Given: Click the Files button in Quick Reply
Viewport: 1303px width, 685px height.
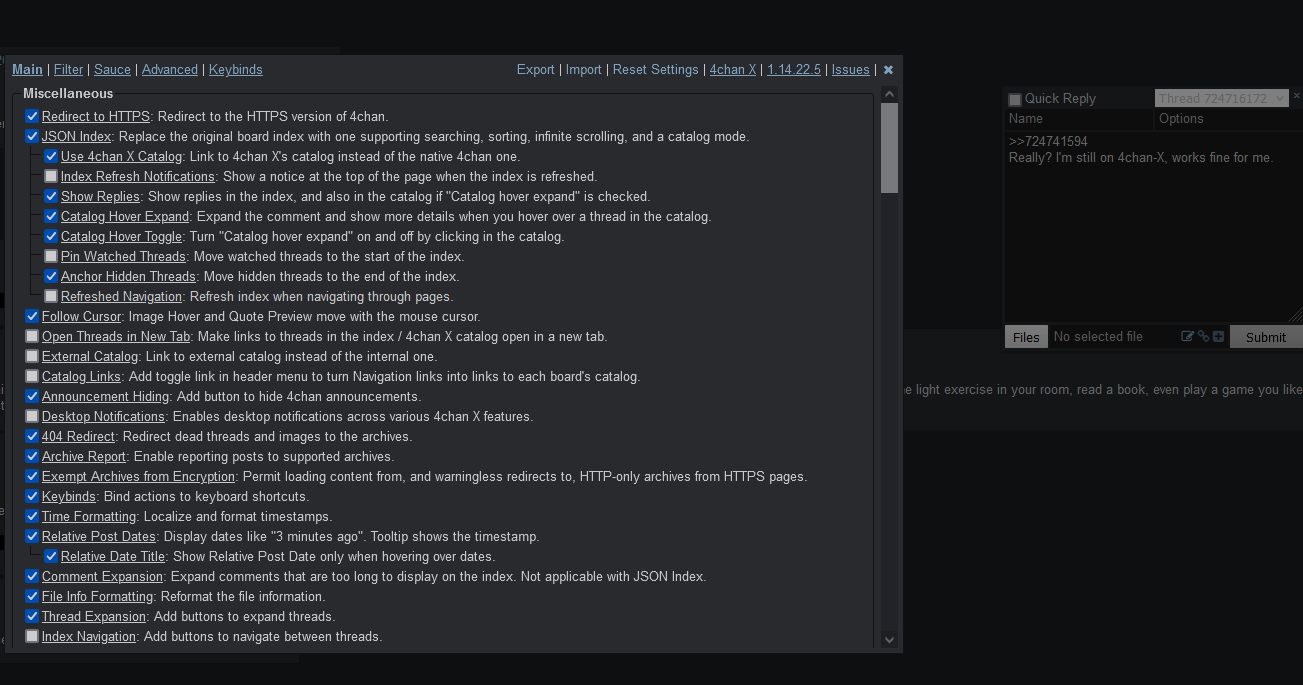Looking at the screenshot, I should pyautogui.click(x=1026, y=337).
